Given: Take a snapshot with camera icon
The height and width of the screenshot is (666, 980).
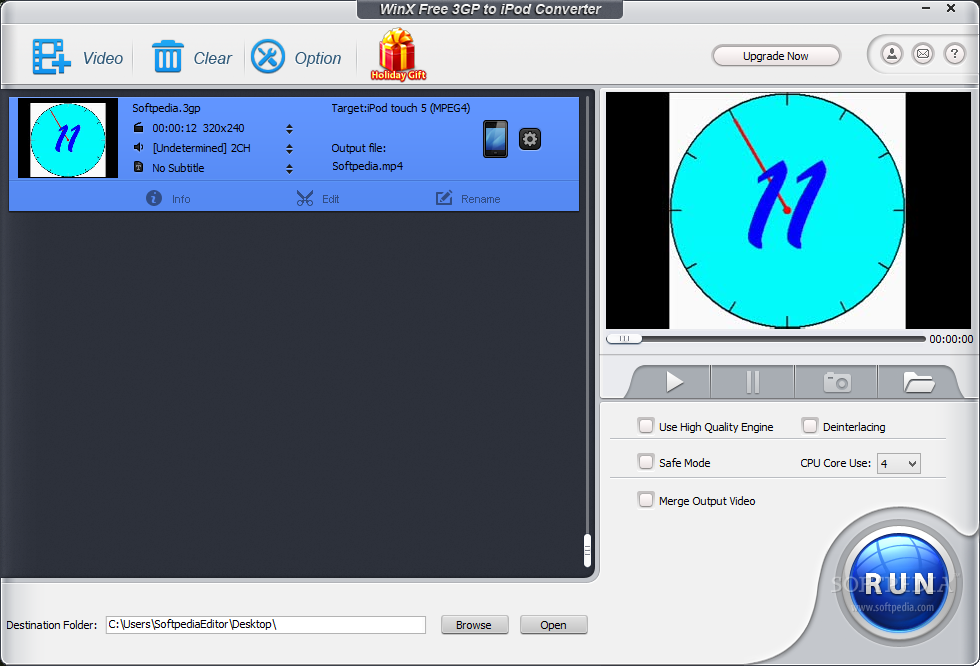Looking at the screenshot, I should pos(837,382).
